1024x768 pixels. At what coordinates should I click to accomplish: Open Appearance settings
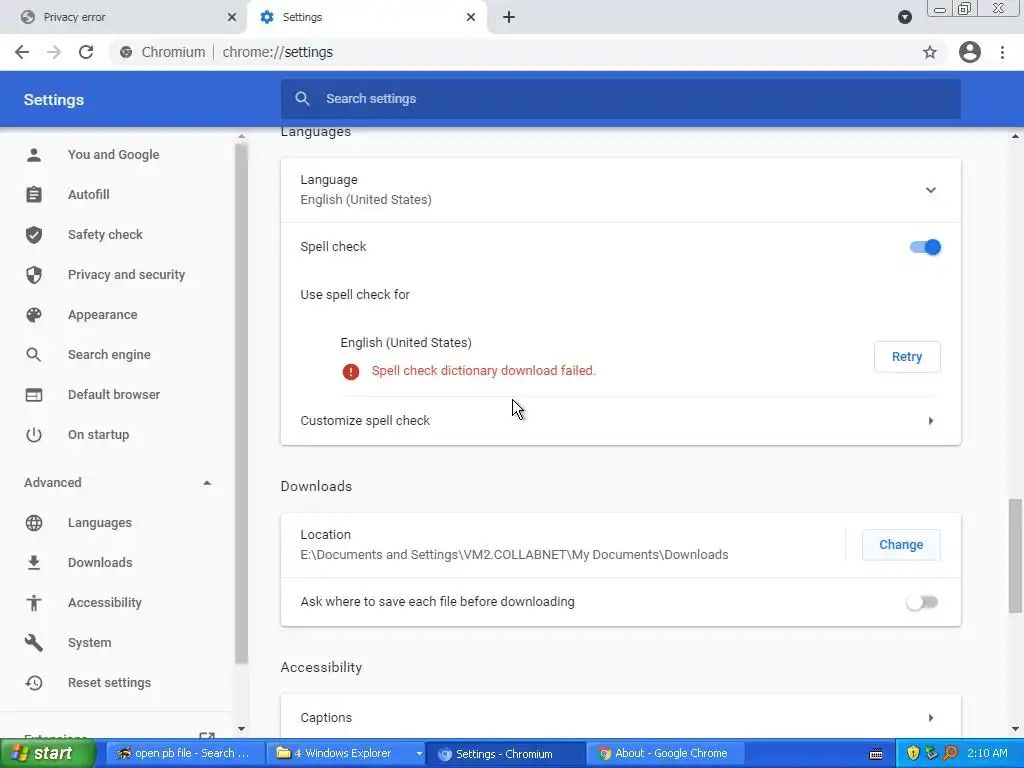coord(103,315)
